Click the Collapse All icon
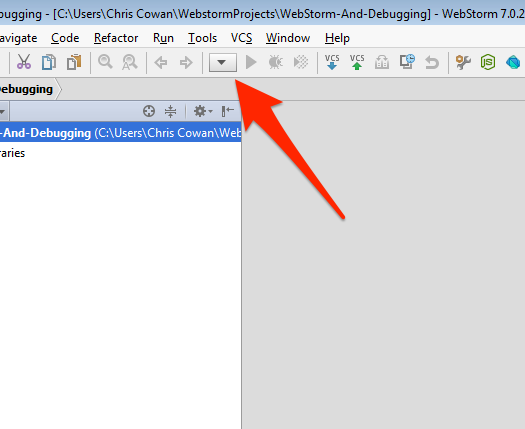The width and height of the screenshot is (525, 429). coord(170,111)
